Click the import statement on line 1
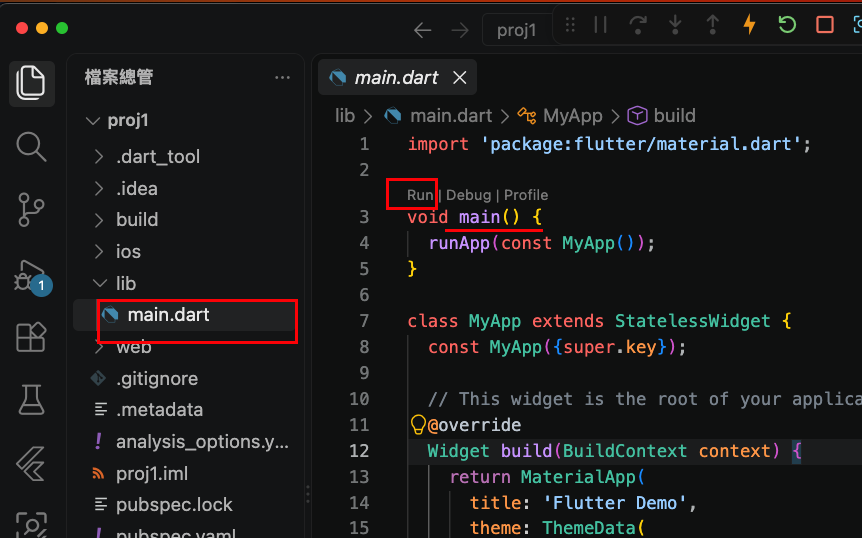Viewport: 862px width, 538px height. click(x=609, y=144)
